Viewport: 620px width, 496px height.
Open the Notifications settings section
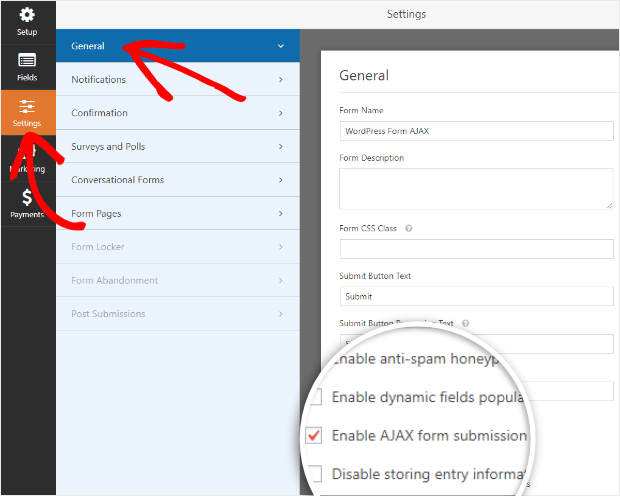tap(178, 79)
